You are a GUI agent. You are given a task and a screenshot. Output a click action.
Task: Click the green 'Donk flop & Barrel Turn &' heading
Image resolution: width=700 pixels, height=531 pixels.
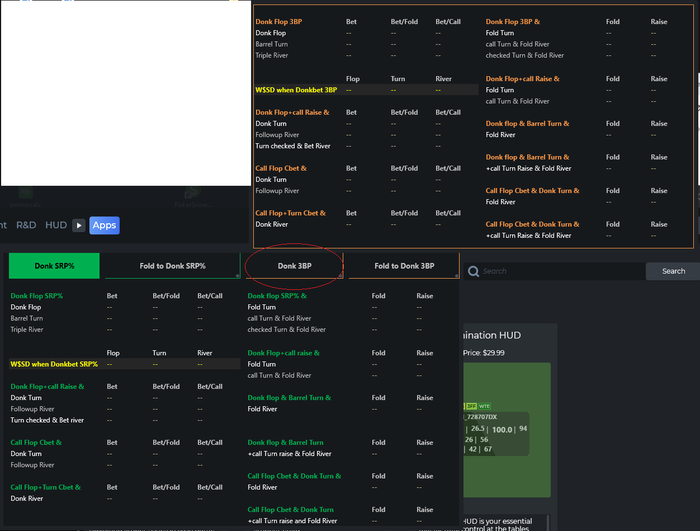pos(289,397)
